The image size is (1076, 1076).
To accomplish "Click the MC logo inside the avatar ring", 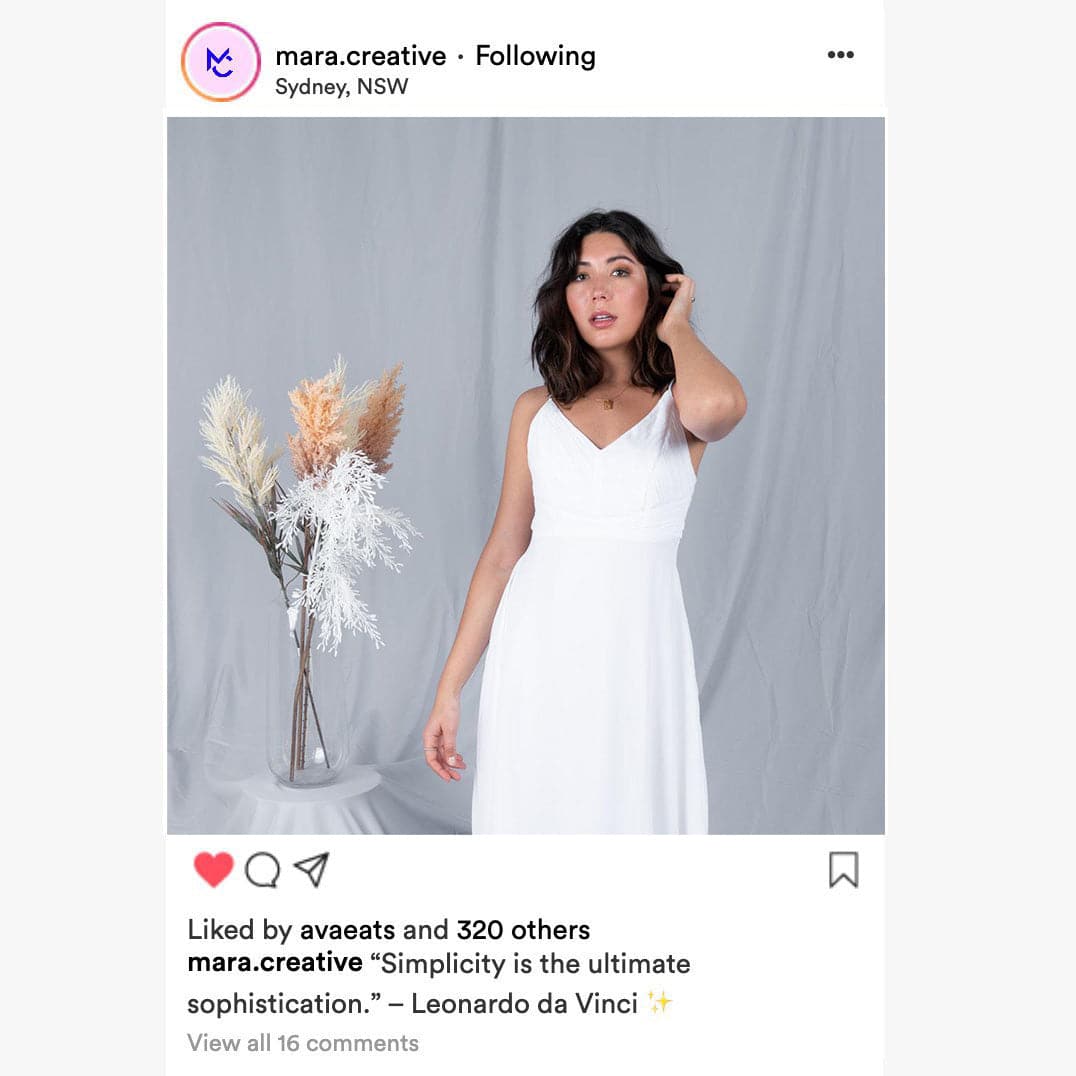I will (220, 62).
